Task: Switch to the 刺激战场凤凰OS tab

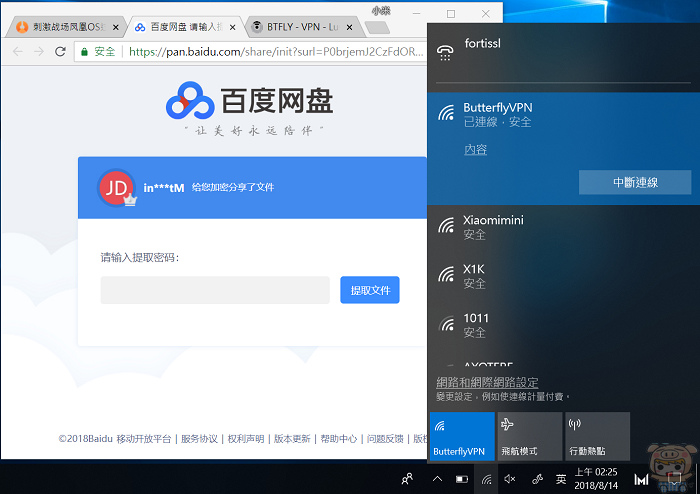Action: [65, 27]
